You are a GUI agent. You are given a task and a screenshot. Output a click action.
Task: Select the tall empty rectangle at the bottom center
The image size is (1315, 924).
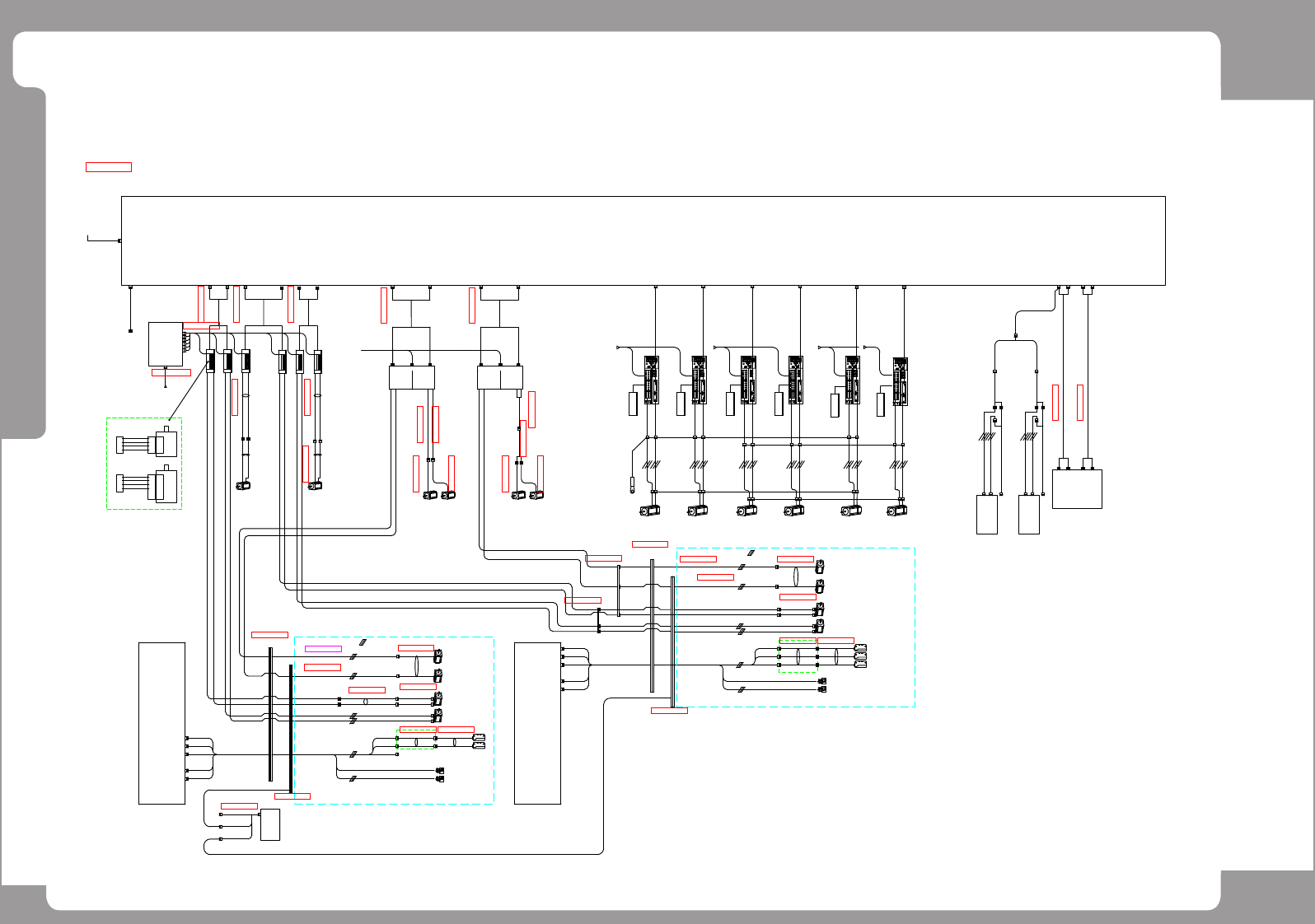(537, 723)
